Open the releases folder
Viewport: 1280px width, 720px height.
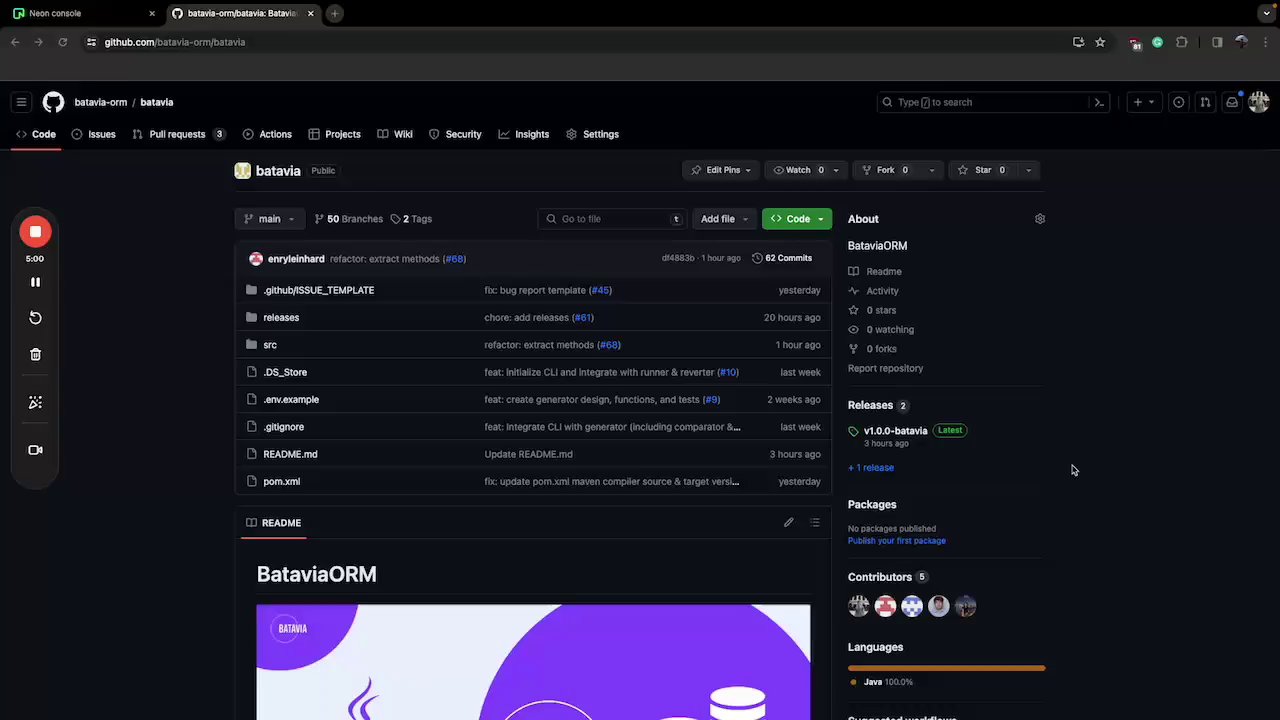(281, 318)
